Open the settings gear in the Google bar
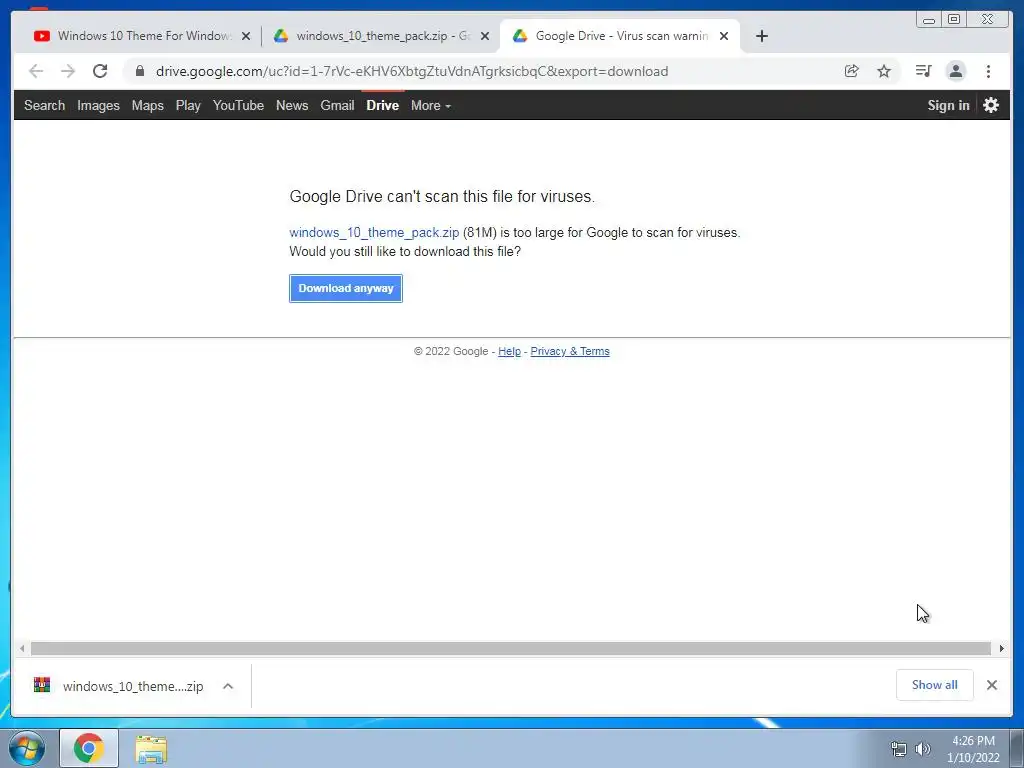The width and height of the screenshot is (1024, 768). point(991,105)
